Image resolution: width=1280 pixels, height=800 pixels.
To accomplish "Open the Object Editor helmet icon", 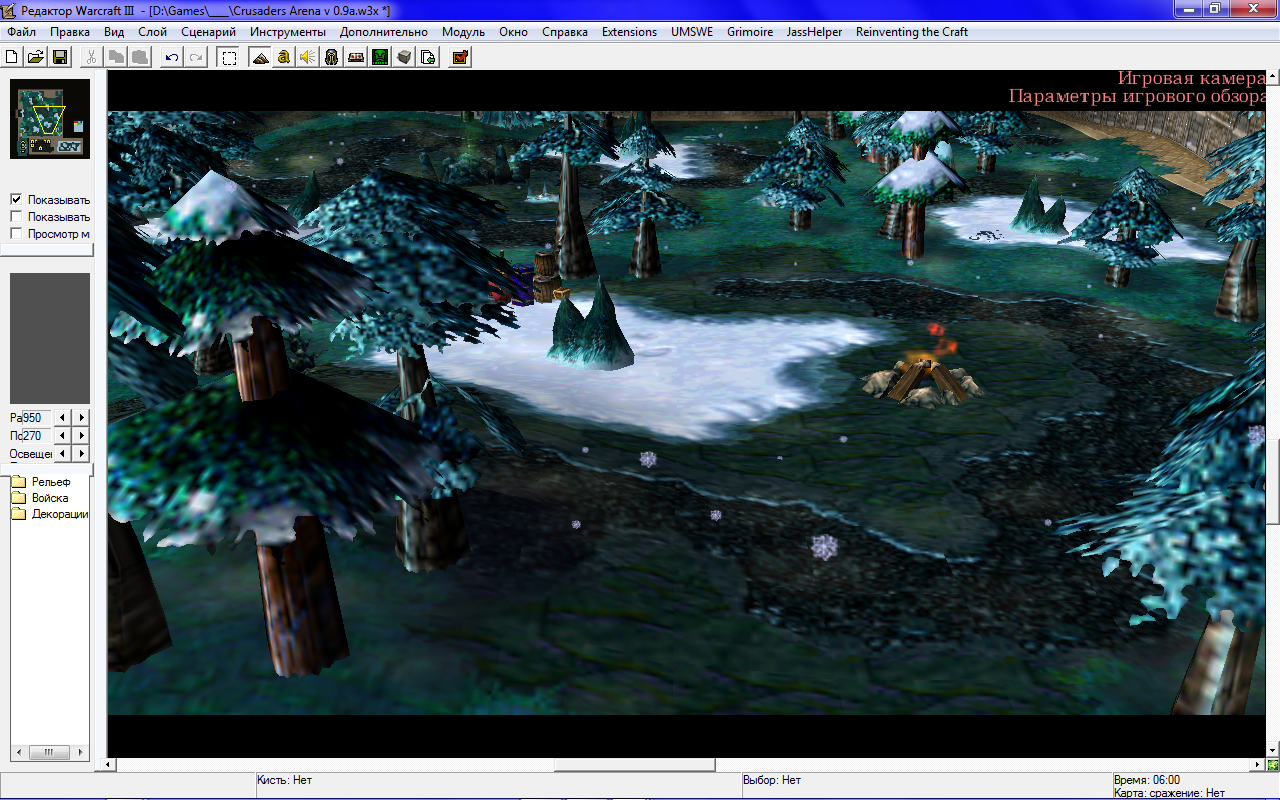I will [332, 57].
